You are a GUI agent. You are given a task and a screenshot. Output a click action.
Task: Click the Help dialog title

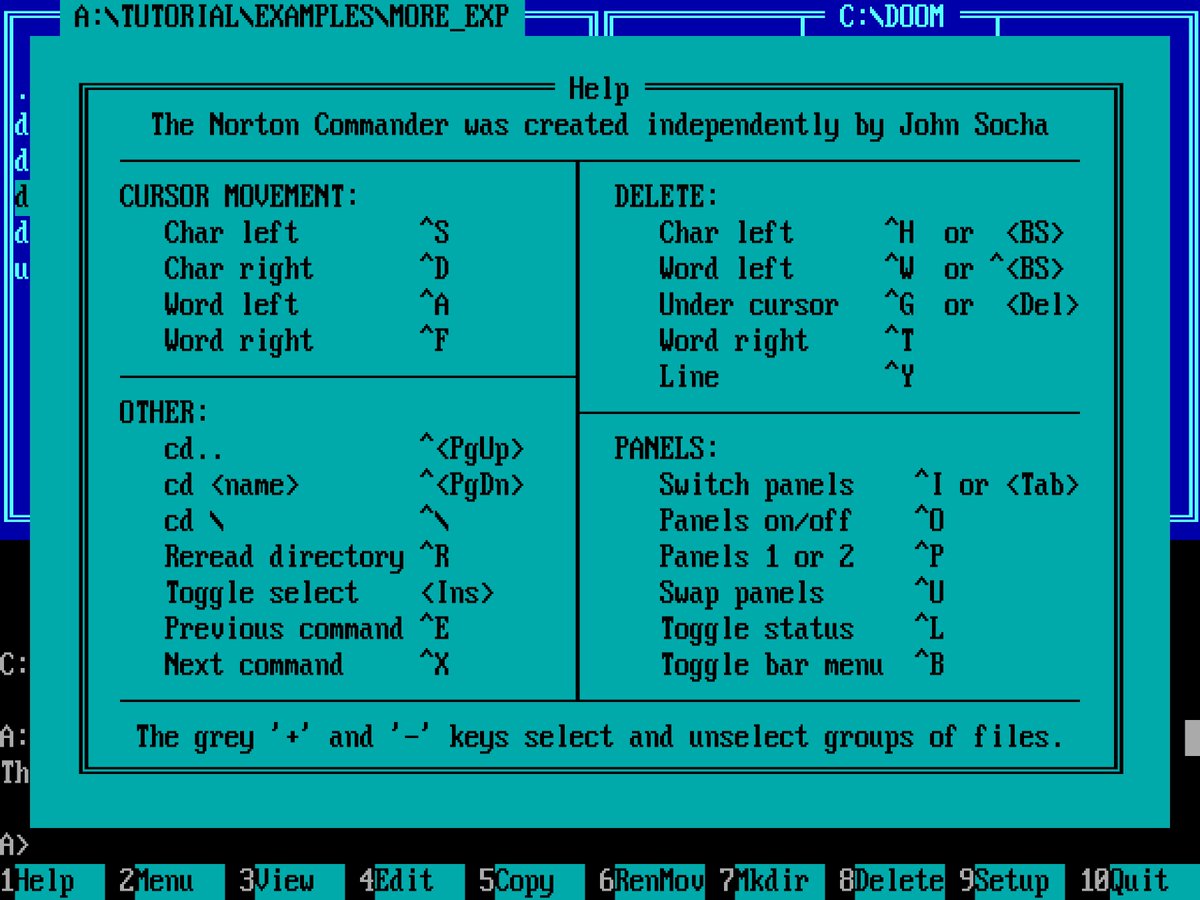pyautogui.click(x=599, y=89)
